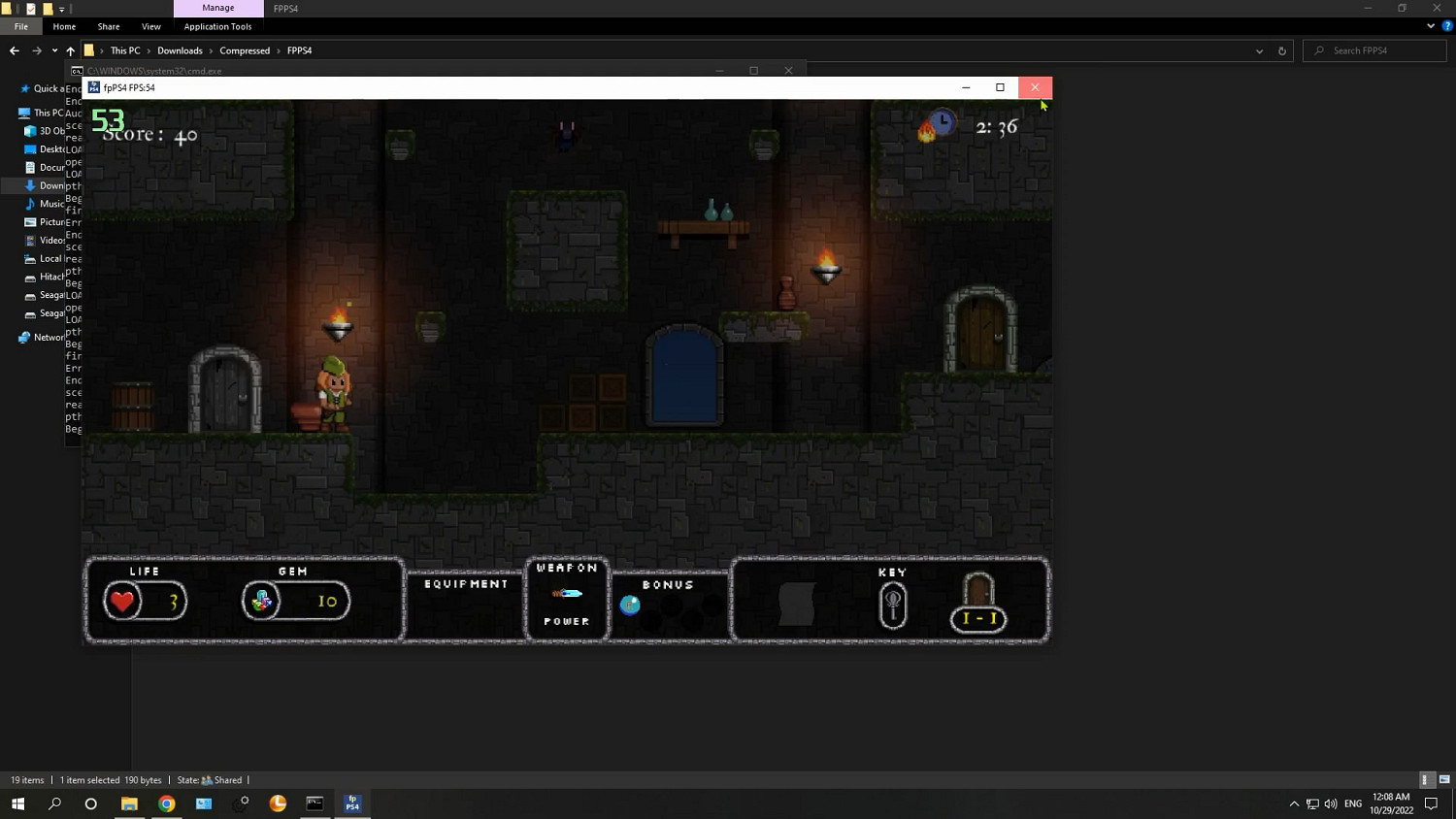The image size is (1456, 819).
Task: Open the Manage Application Tools tab
Action: click(217, 8)
